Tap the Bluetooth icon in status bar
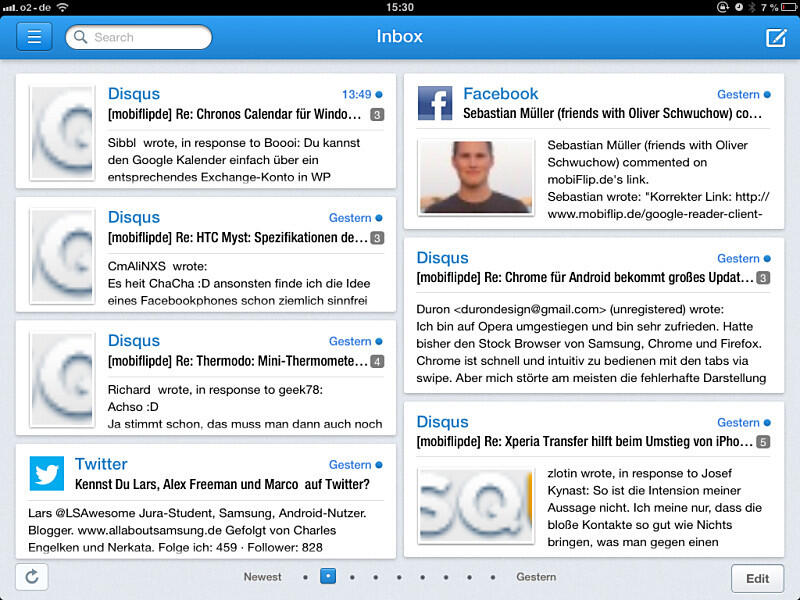 (x=752, y=7)
